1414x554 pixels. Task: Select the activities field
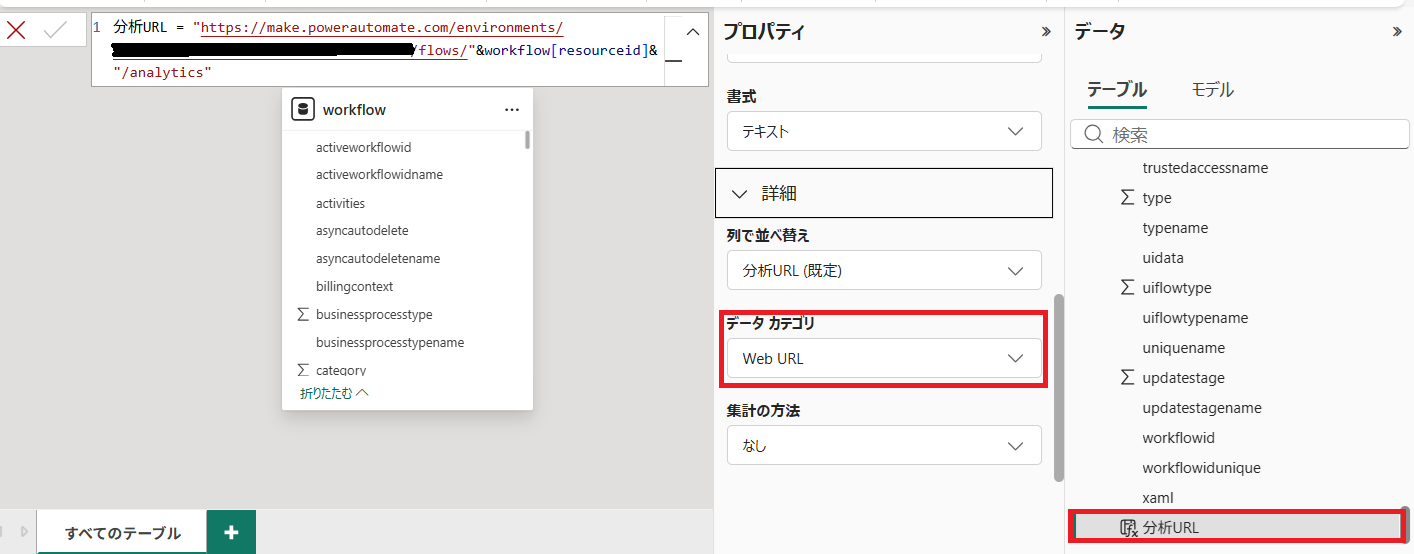tap(340, 203)
